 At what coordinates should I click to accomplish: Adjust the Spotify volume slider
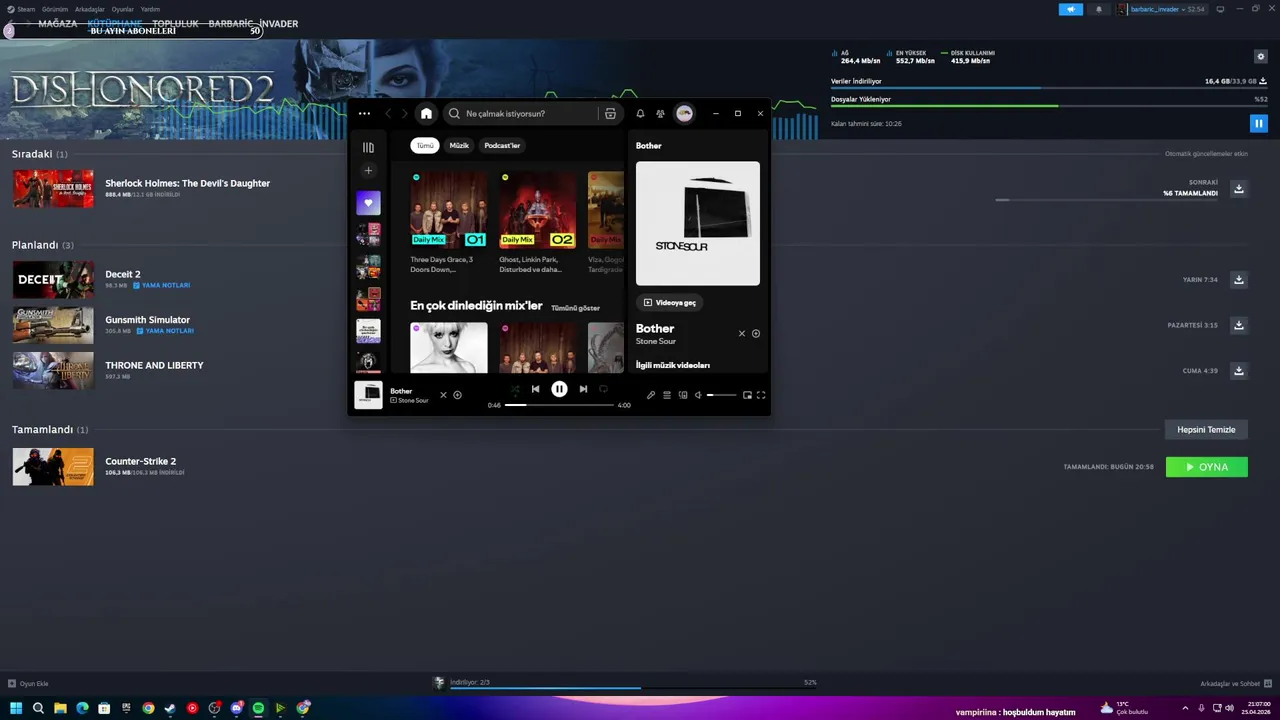pyautogui.click(x=721, y=395)
